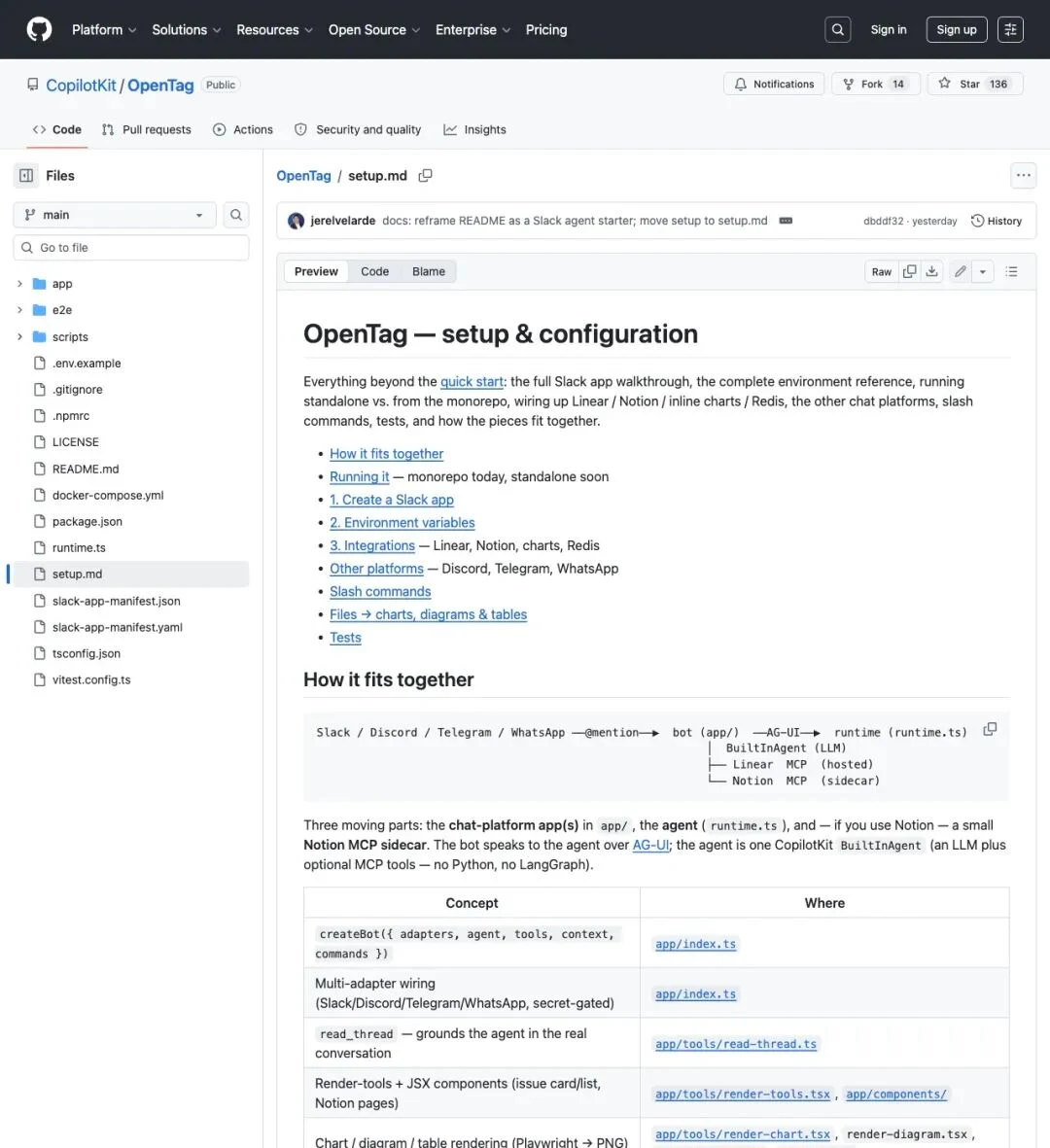
Task: Click the GitHub logo home icon
Action: [x=40, y=30]
